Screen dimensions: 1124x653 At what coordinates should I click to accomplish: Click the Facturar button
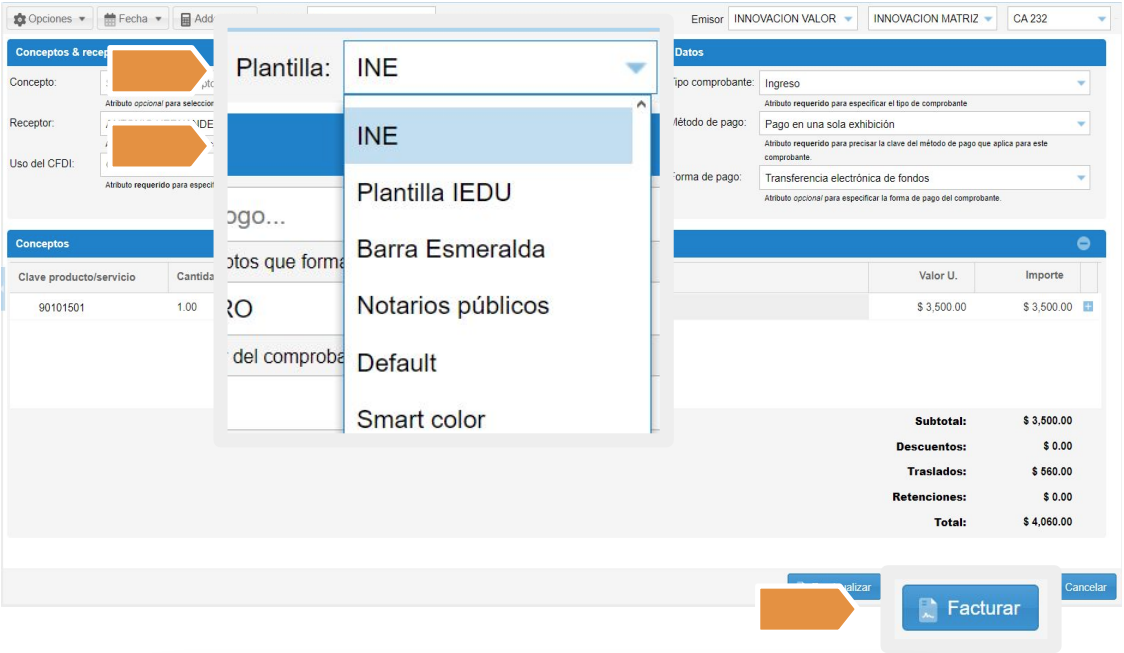pyautogui.click(x=969, y=608)
